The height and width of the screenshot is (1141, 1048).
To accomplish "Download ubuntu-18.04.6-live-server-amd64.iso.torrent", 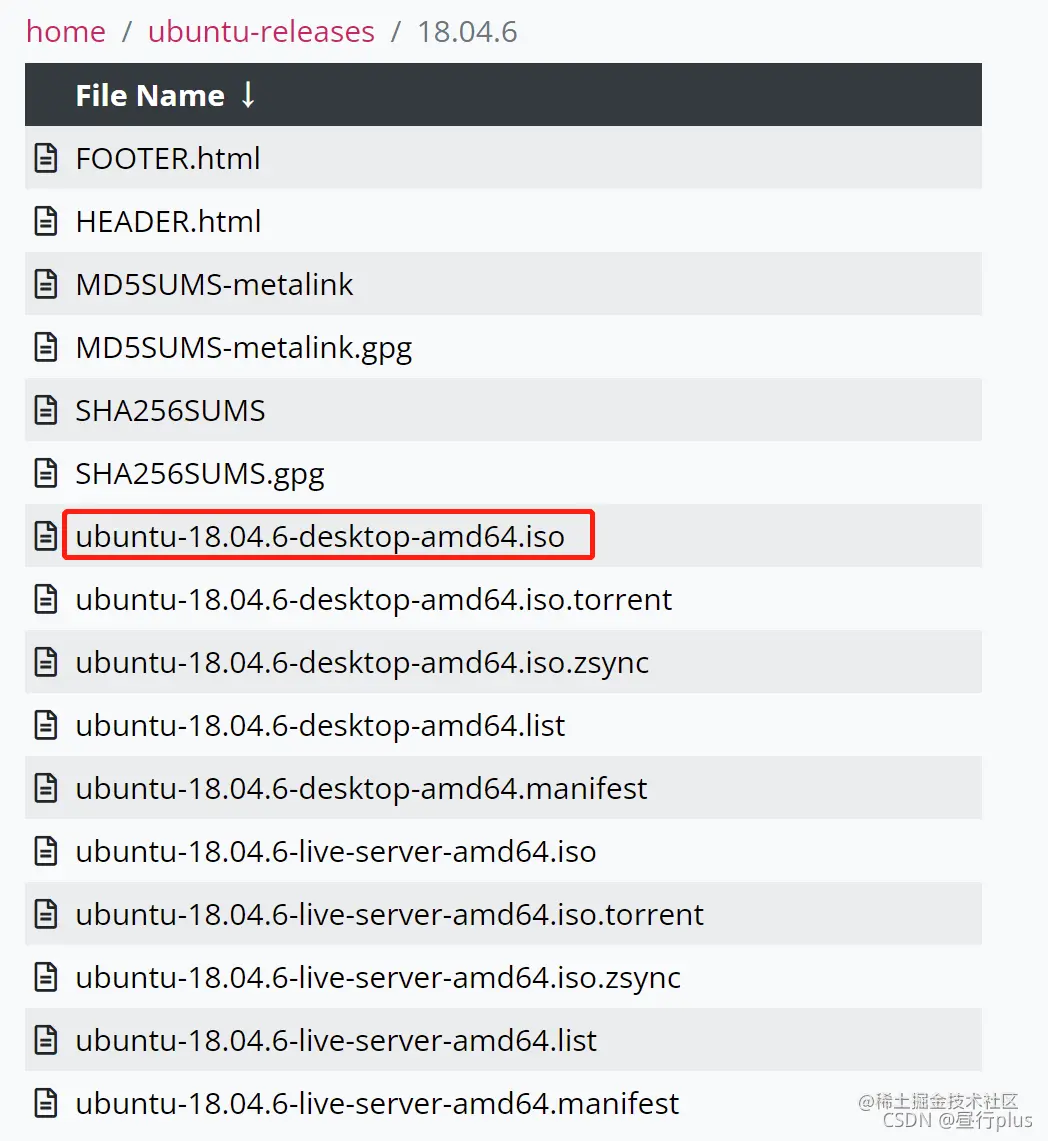I will [x=390, y=915].
